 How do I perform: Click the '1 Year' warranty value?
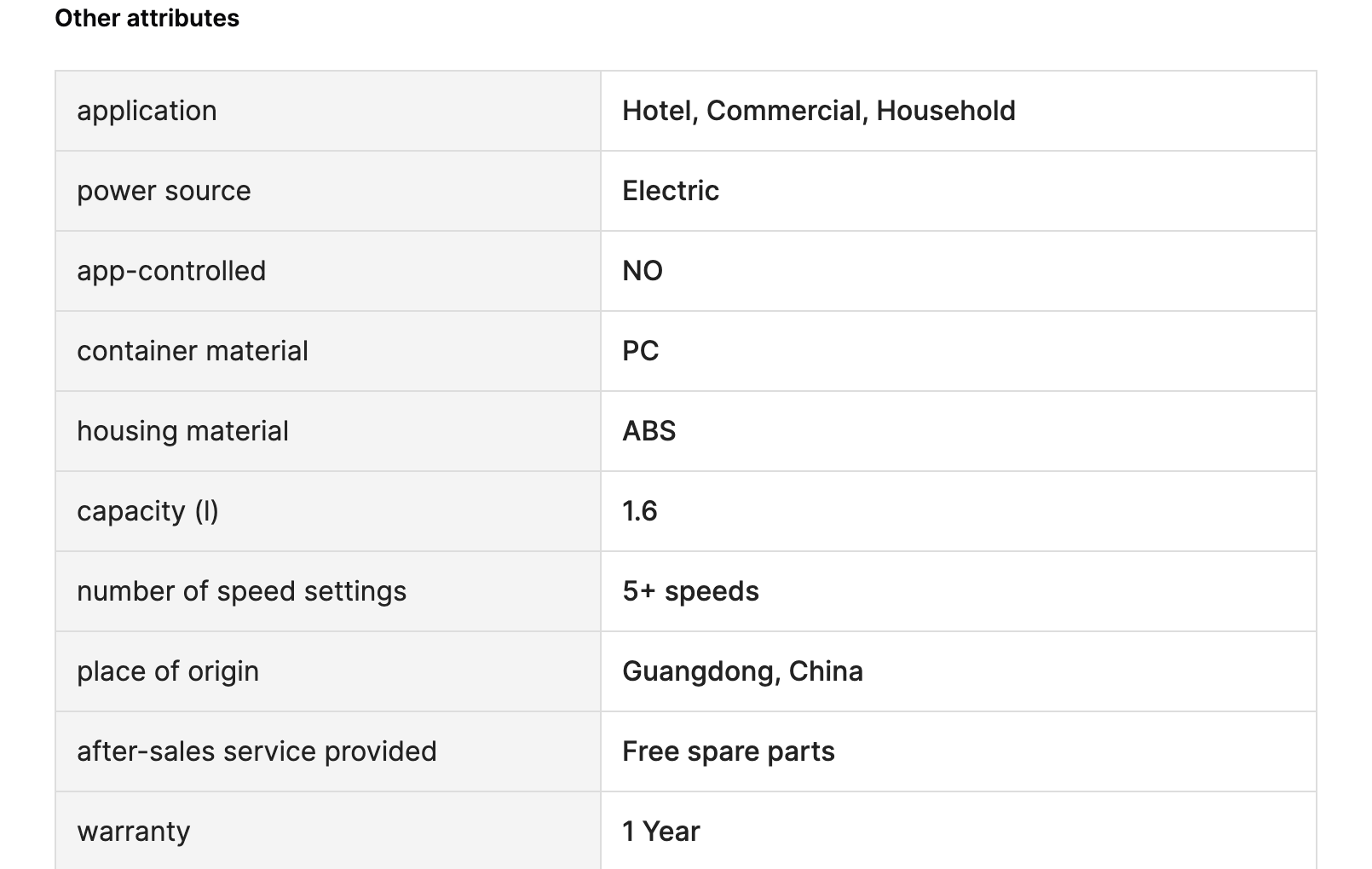661,832
